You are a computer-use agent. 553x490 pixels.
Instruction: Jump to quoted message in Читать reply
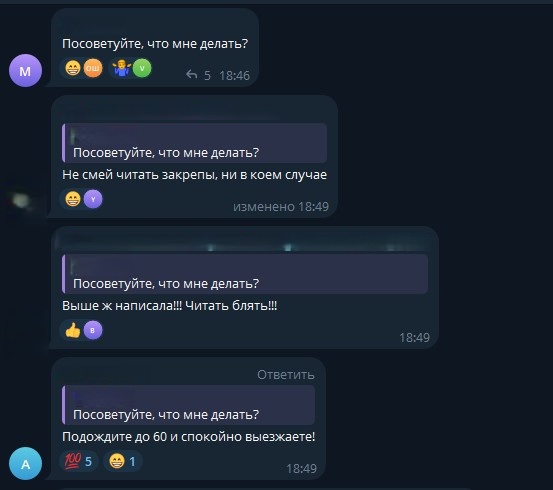(245, 274)
